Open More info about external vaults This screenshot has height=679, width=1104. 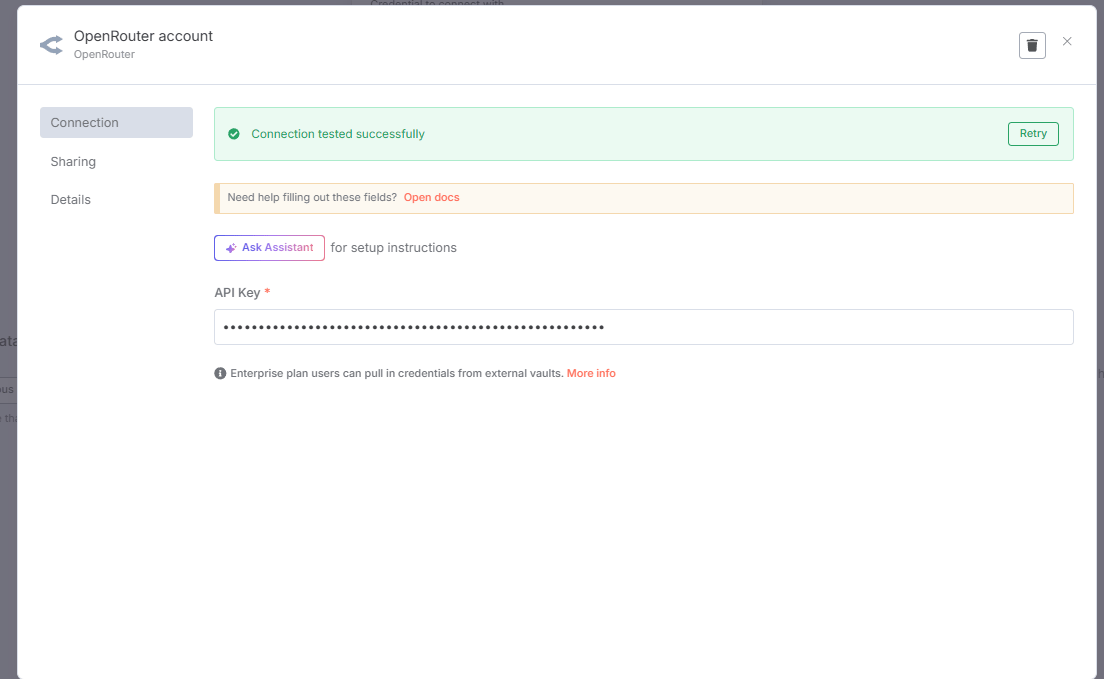[591, 373]
